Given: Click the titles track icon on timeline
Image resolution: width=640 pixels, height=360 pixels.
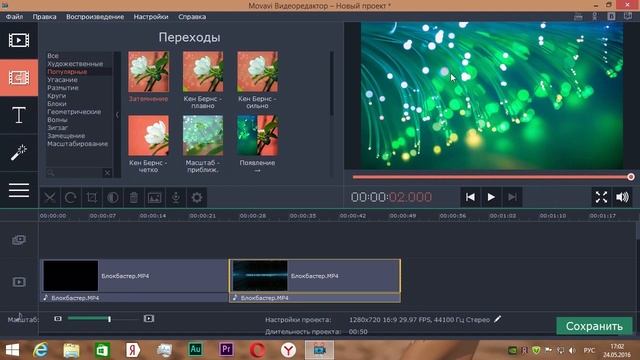Looking at the screenshot, I should [19, 240].
